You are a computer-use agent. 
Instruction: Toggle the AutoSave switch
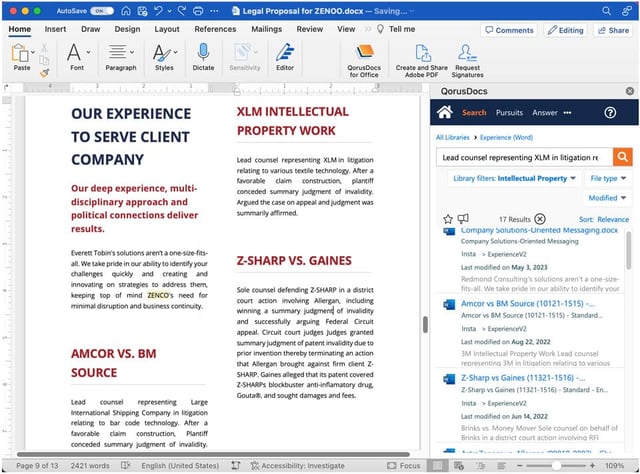coord(101,11)
